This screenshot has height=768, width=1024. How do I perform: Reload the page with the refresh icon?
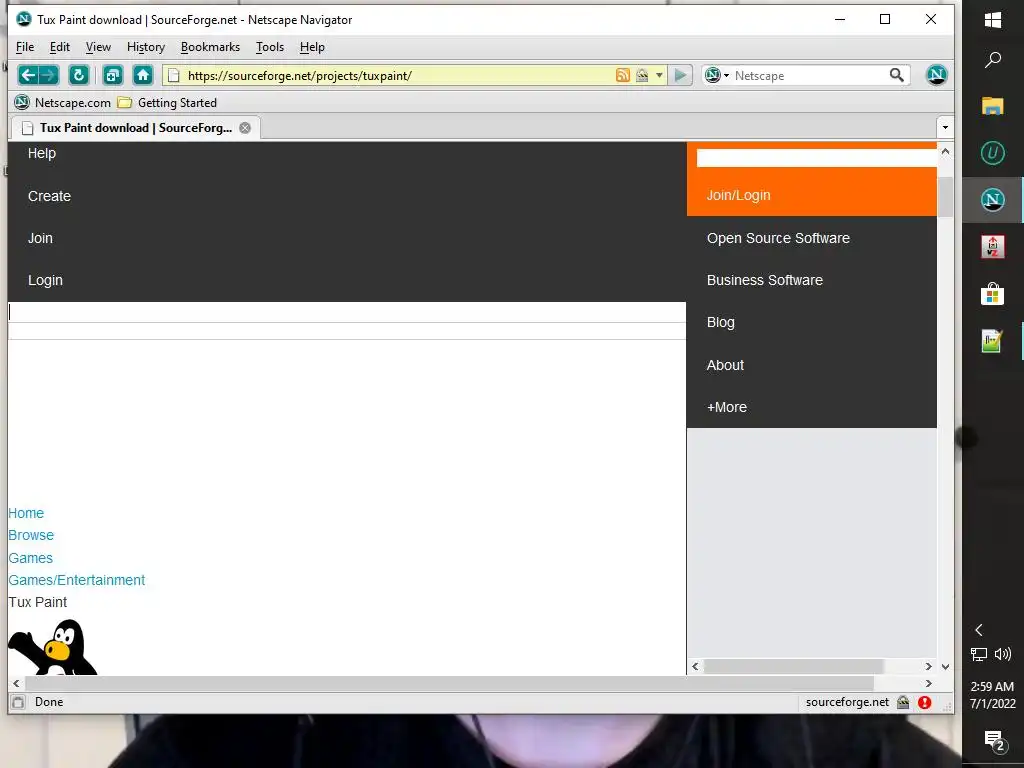tap(78, 75)
